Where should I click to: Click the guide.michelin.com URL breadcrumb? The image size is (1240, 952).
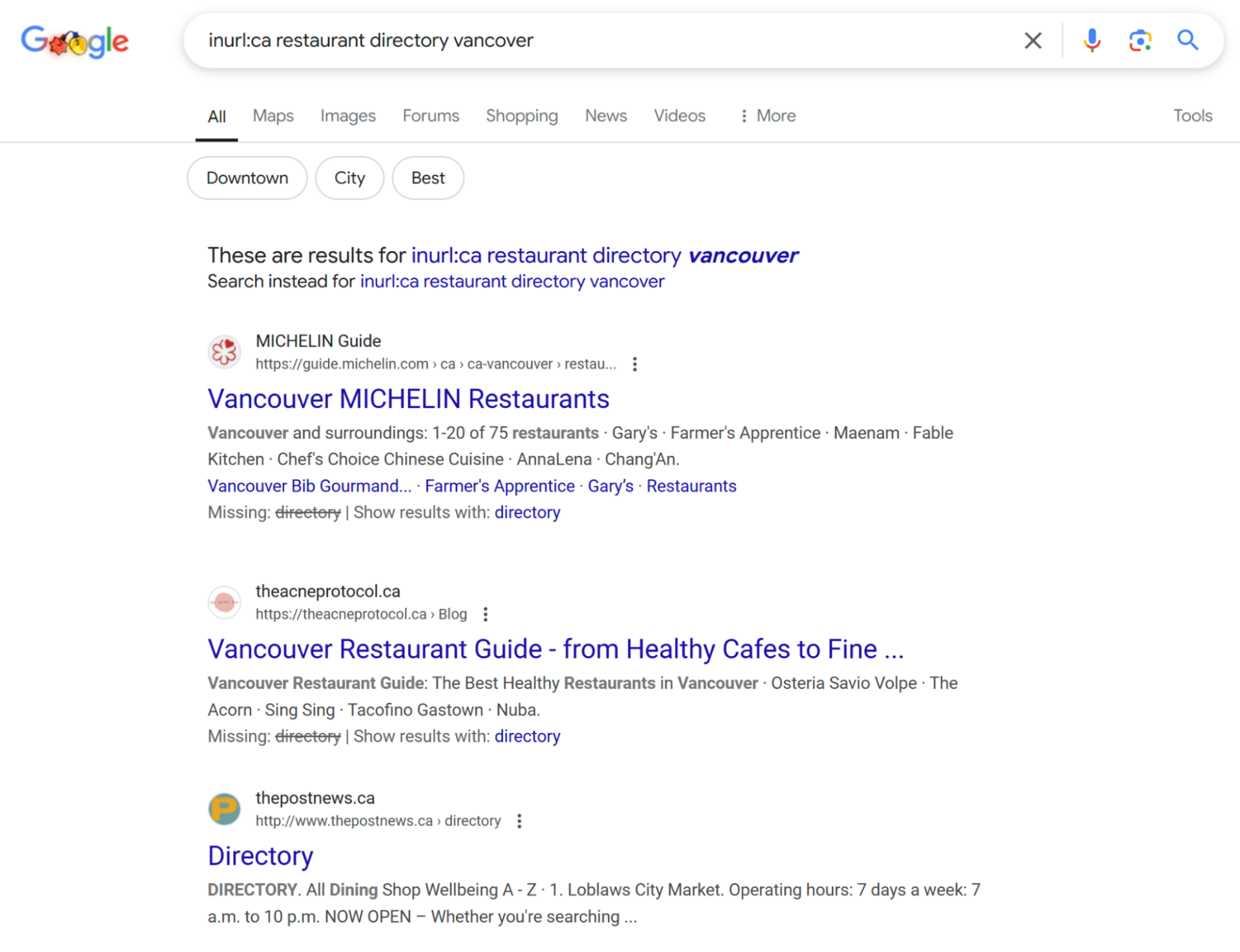point(436,364)
